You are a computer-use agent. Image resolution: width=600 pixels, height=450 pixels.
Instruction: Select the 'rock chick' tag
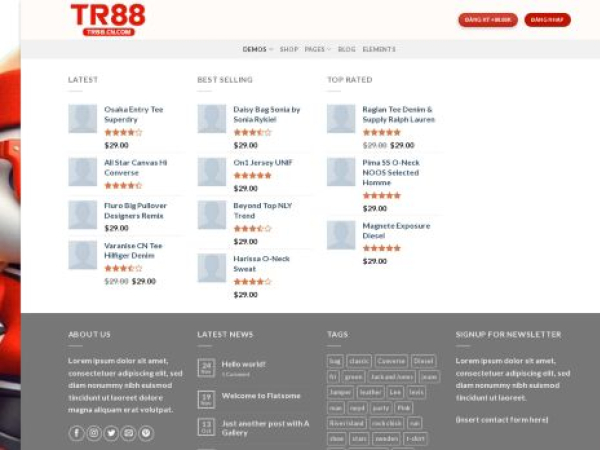[x=386, y=423]
